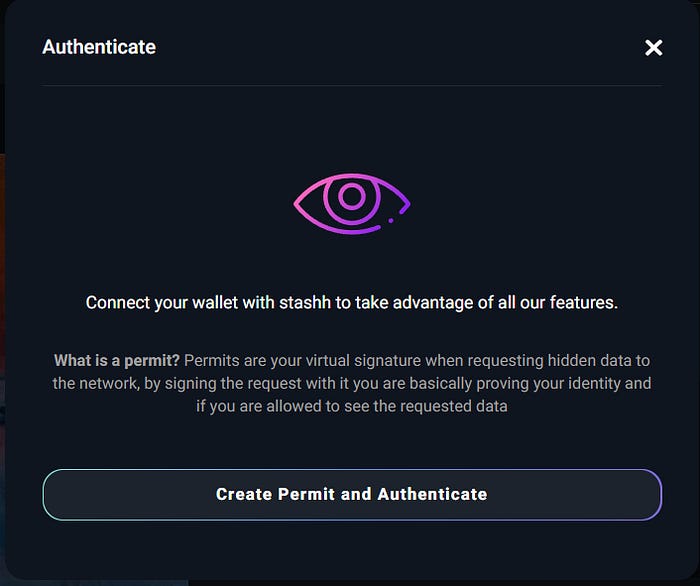Close the Authenticate dialog with the X
The image size is (700, 586).
coord(654,47)
